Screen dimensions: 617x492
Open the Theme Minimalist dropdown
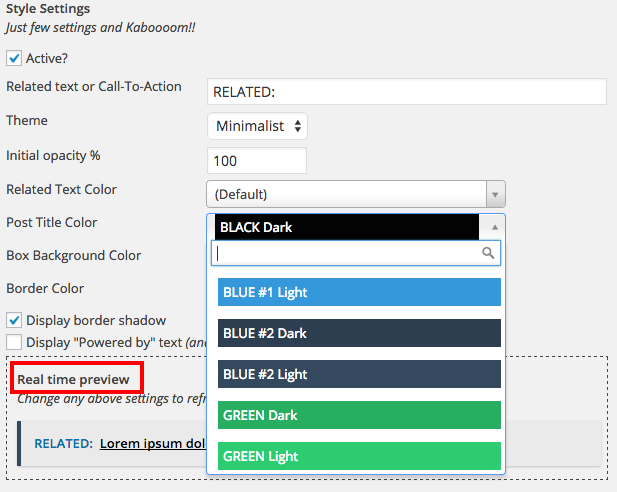(257, 126)
